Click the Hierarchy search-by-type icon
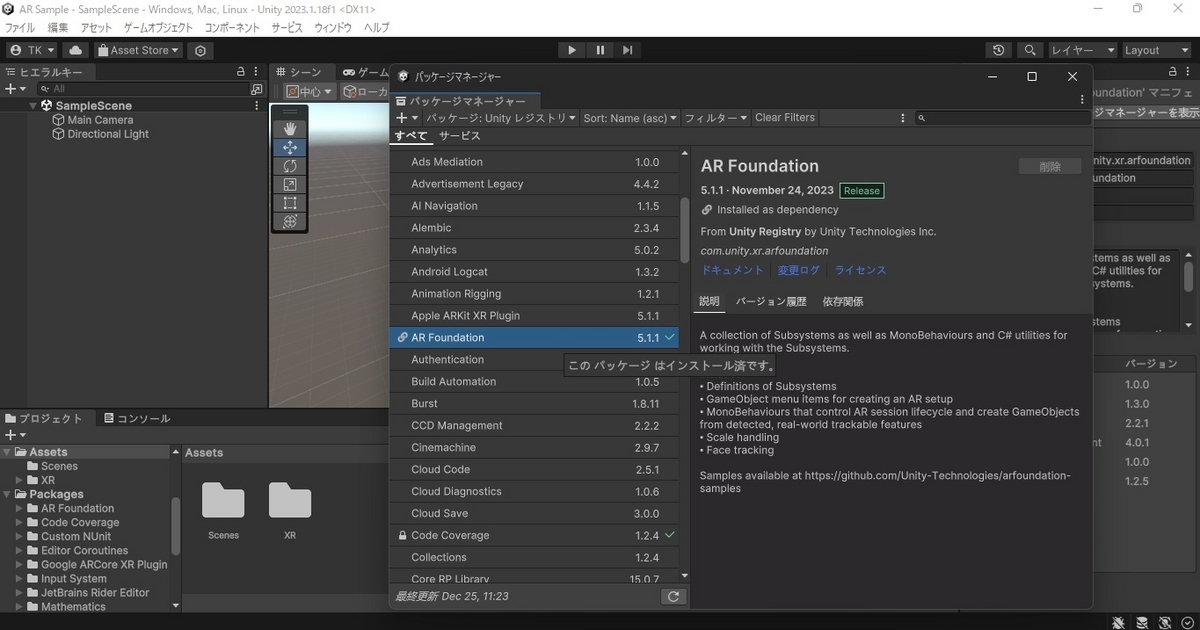 coord(257,89)
